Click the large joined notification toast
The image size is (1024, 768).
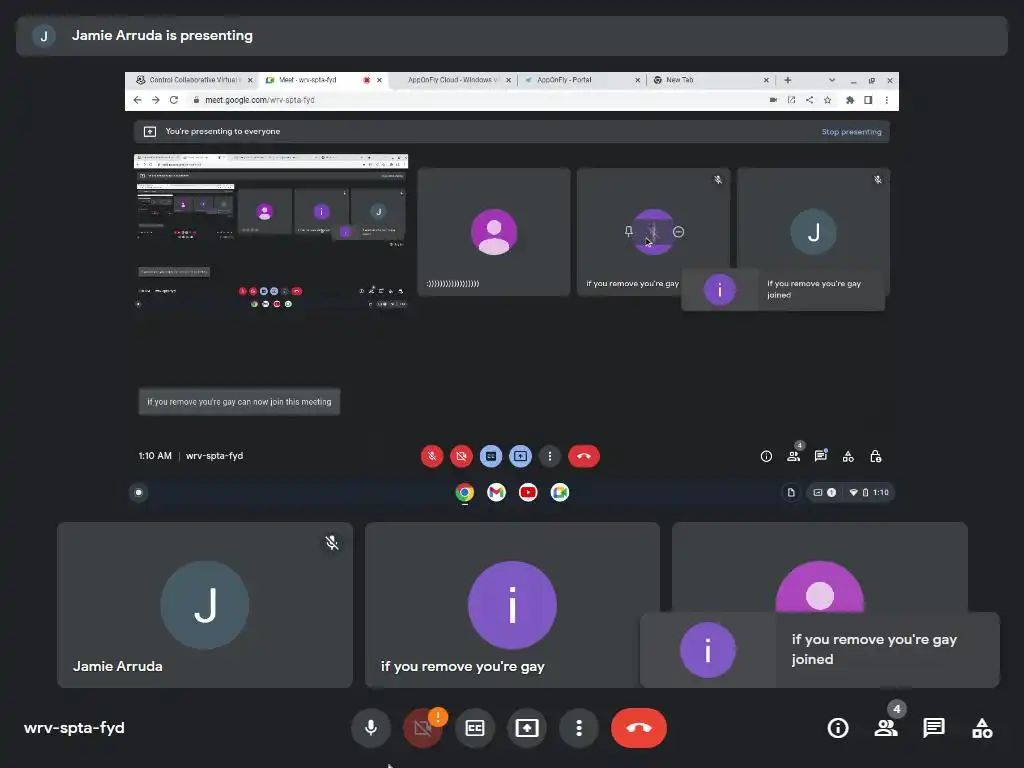820,649
